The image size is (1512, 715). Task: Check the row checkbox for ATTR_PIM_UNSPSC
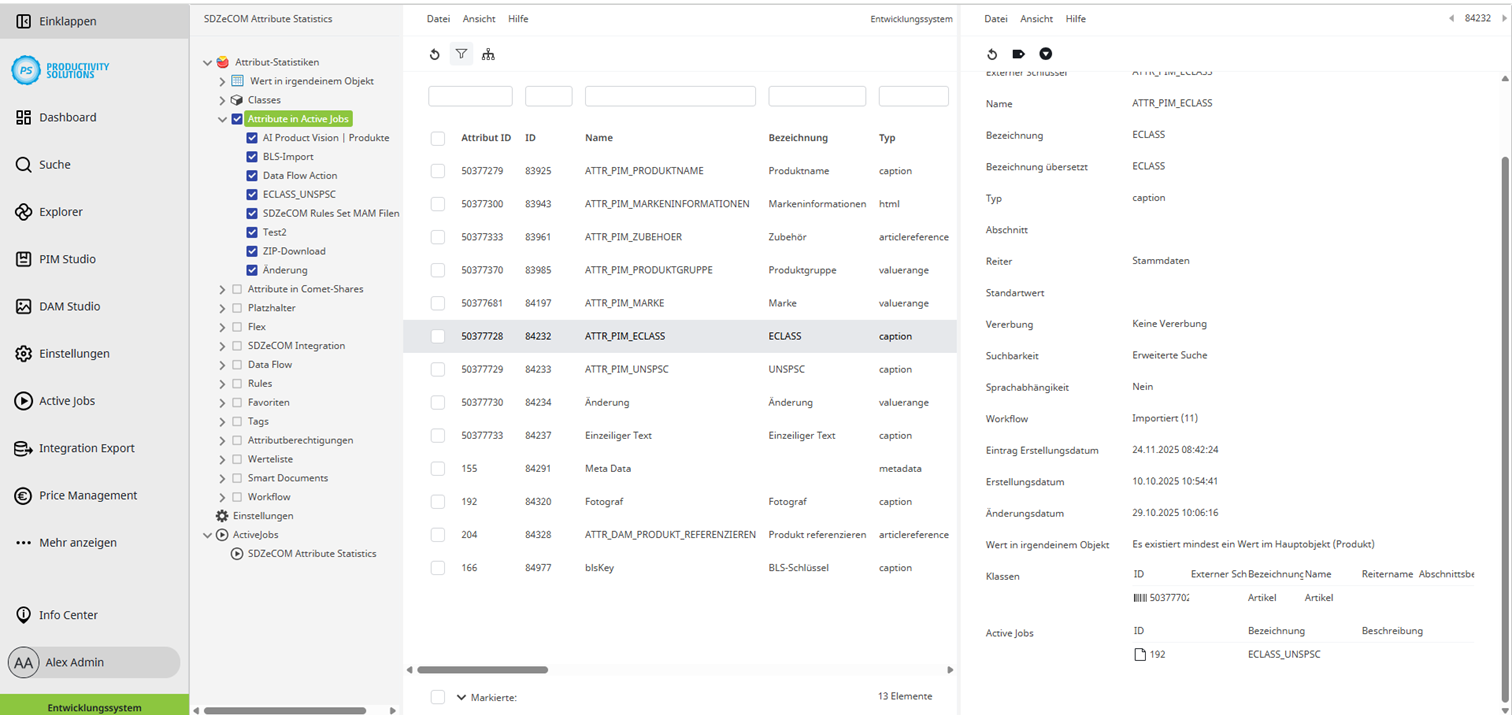(x=437, y=368)
